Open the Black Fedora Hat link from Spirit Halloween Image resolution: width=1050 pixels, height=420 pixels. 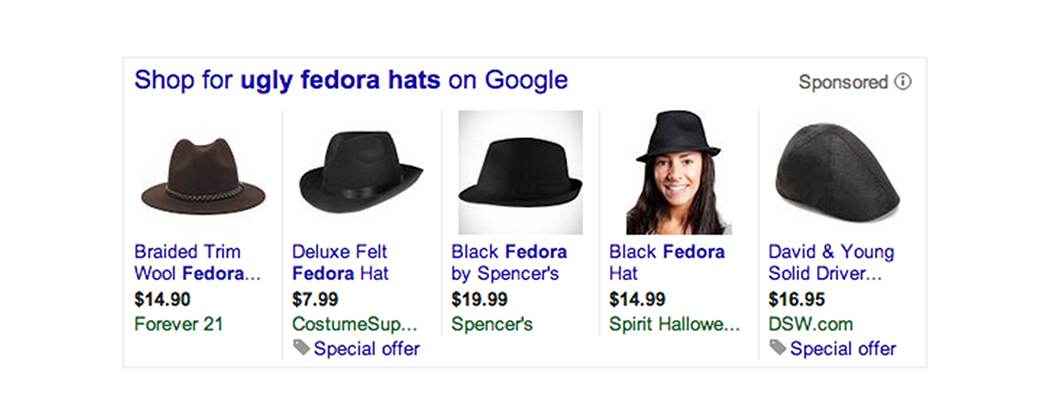[667, 263]
